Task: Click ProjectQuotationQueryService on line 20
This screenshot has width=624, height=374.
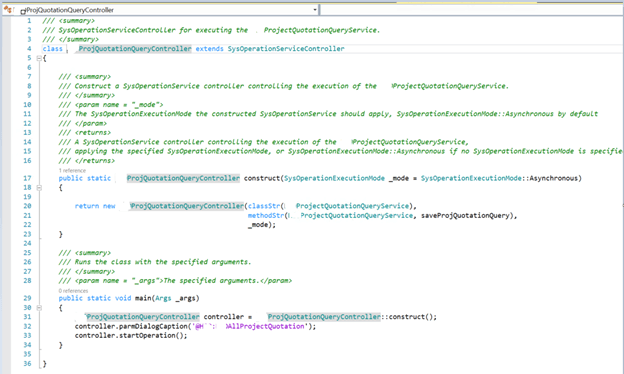Action: pyautogui.click(x=352, y=206)
